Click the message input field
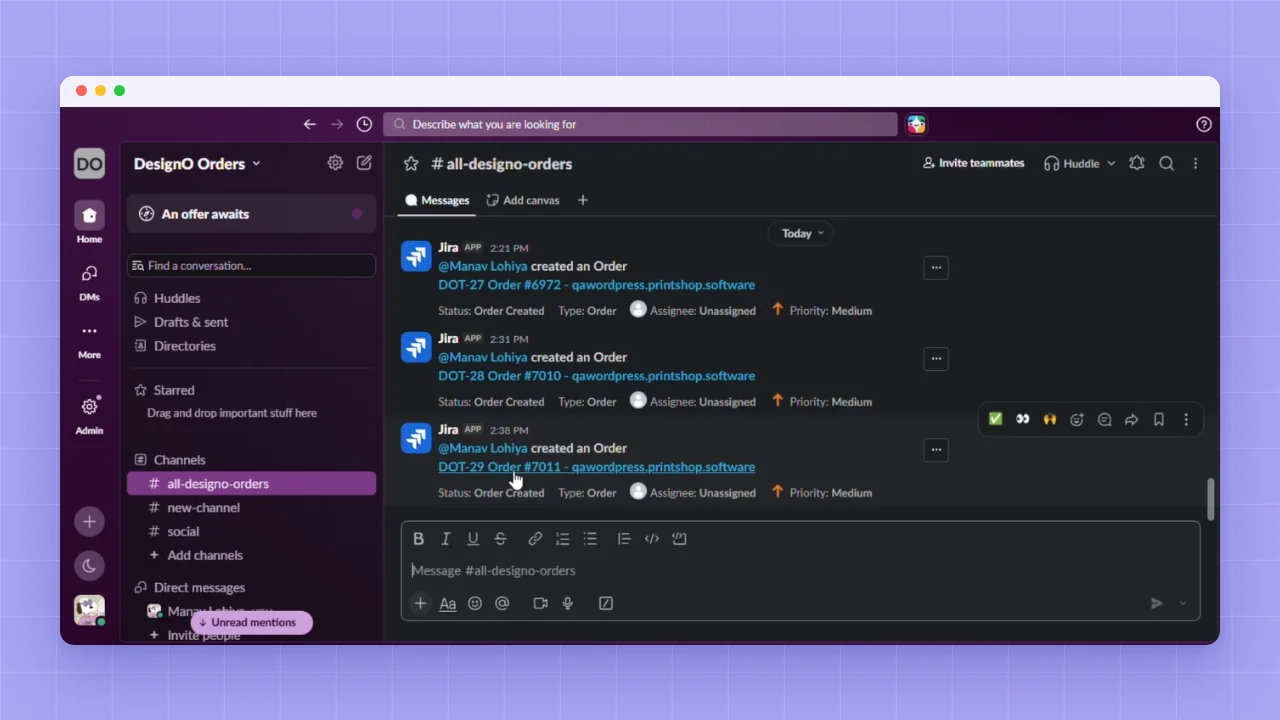The height and width of the screenshot is (720, 1280). (800, 570)
